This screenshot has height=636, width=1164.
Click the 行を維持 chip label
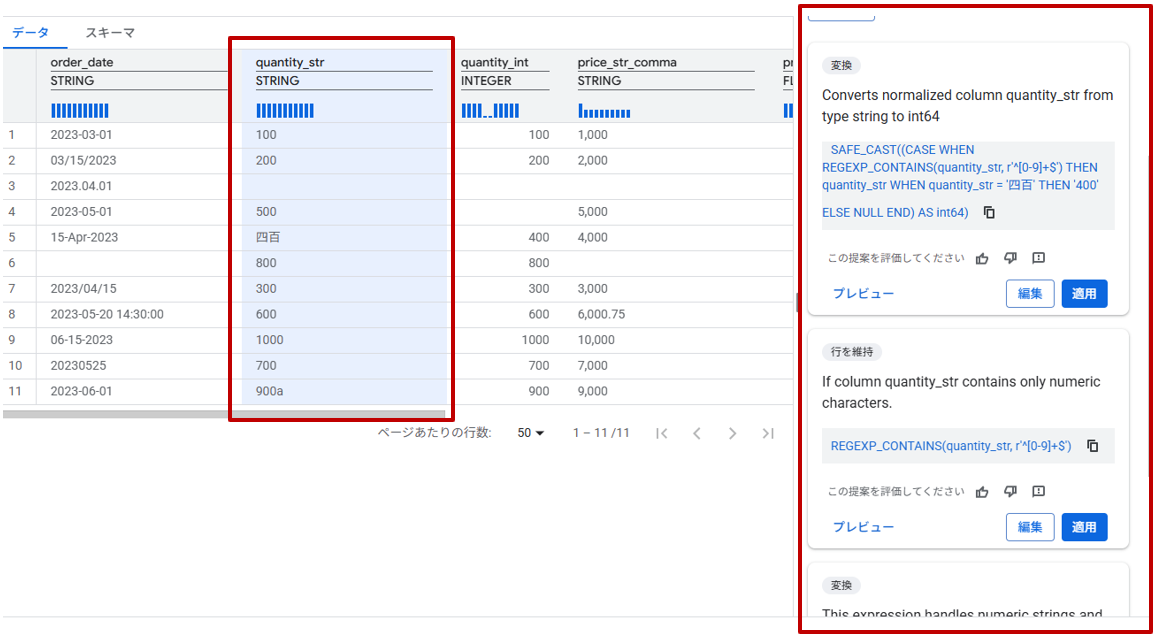(851, 352)
